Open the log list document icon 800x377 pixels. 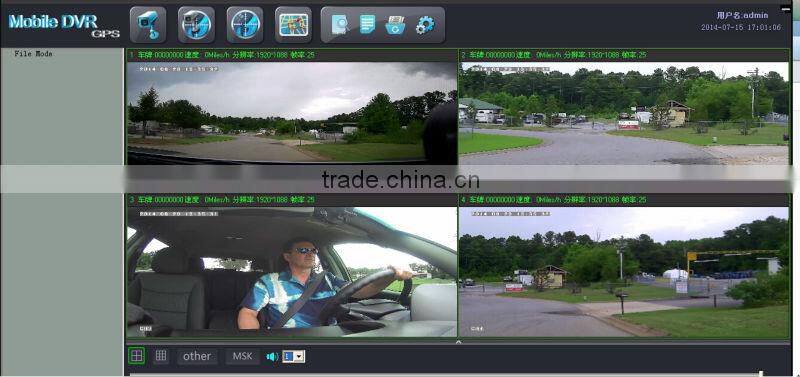367,24
